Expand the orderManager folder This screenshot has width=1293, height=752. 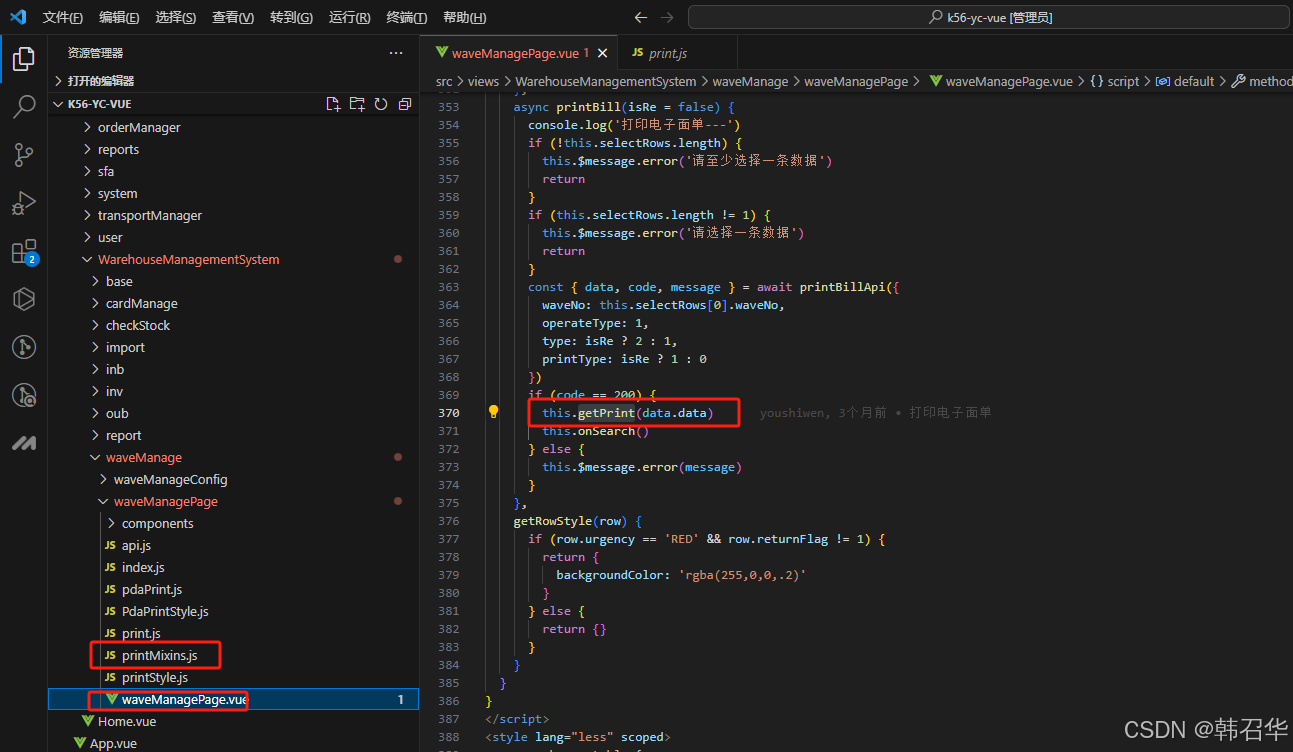(233, 127)
